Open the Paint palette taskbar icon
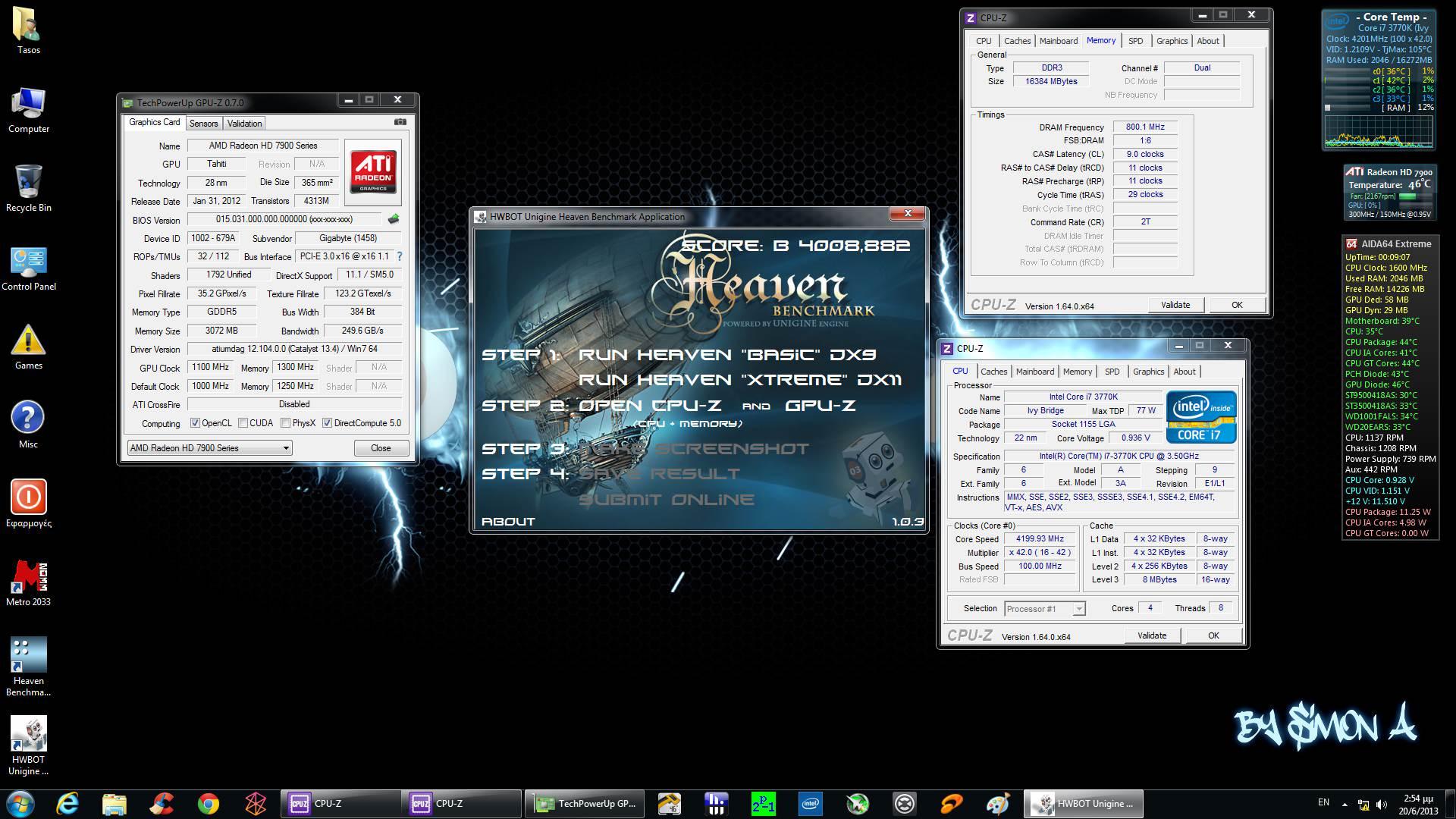Screen dimensions: 1456x819 pyautogui.click(x=999, y=803)
